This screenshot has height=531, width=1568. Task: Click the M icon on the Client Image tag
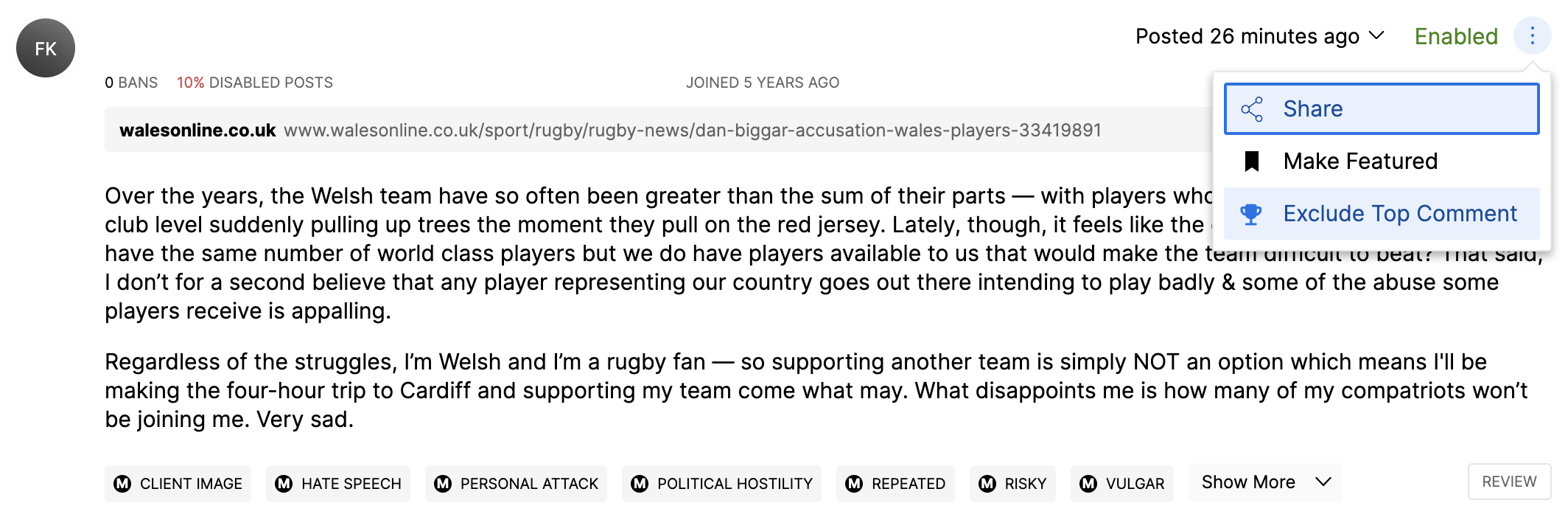tap(122, 484)
